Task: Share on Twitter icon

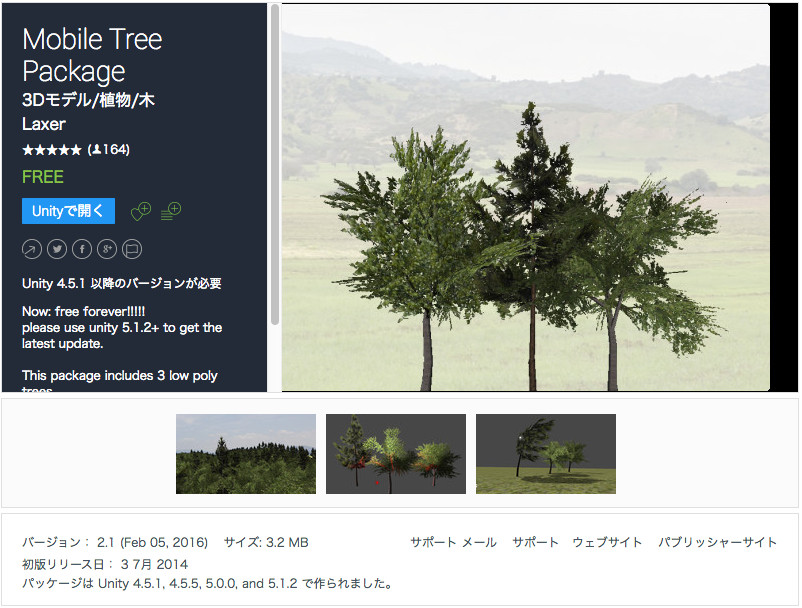Action: click(x=57, y=250)
